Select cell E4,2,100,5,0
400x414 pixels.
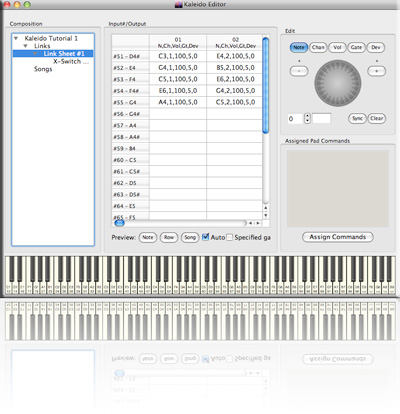235,56
